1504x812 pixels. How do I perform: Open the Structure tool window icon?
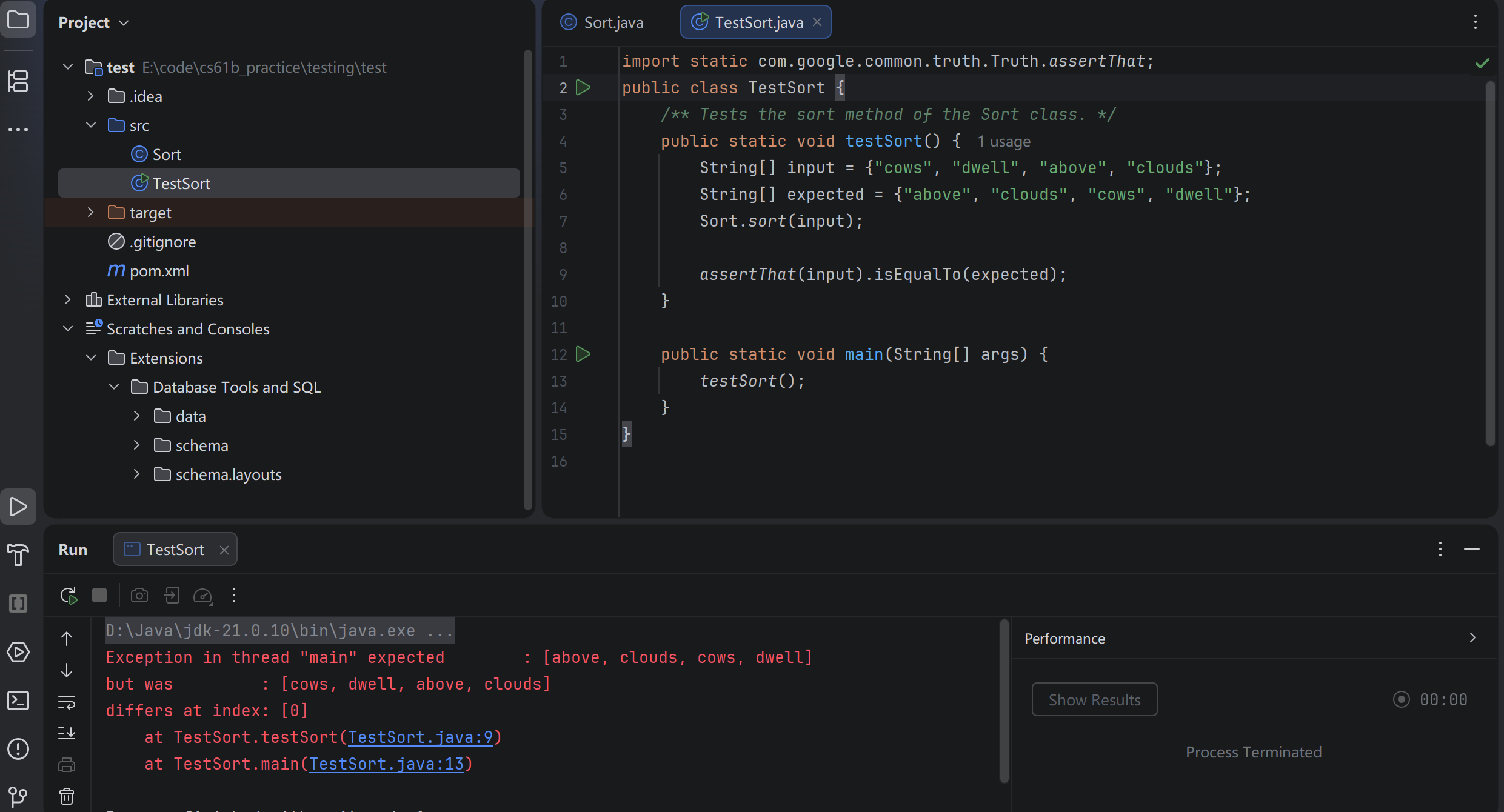coord(18,81)
